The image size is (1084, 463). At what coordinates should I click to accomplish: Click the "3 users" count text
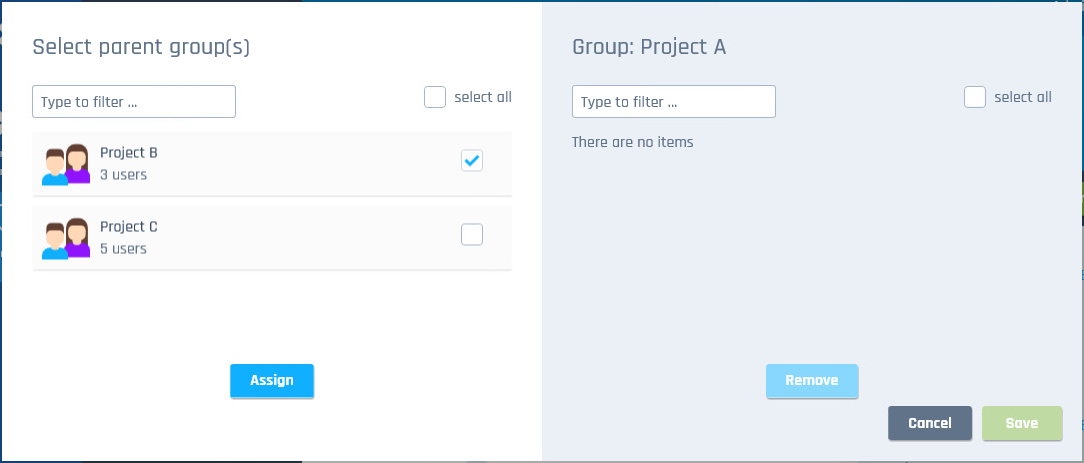tap(123, 175)
